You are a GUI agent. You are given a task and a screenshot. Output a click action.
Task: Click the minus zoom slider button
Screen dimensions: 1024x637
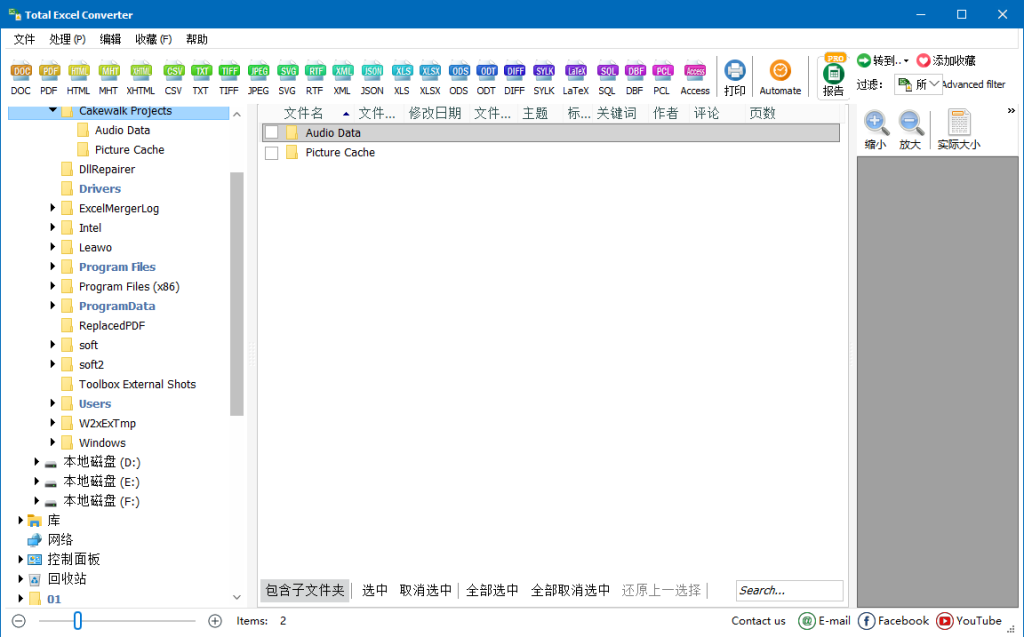pos(19,621)
